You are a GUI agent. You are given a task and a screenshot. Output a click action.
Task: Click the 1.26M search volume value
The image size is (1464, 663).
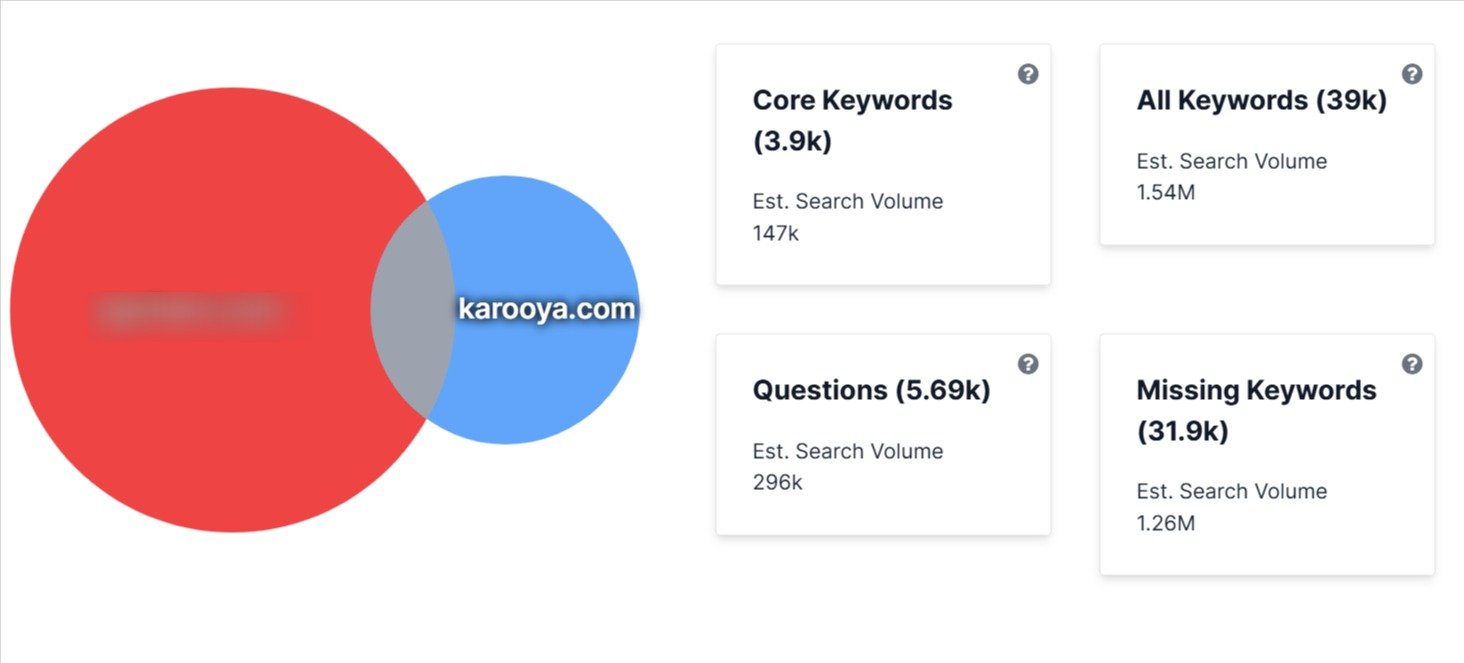pos(1166,523)
